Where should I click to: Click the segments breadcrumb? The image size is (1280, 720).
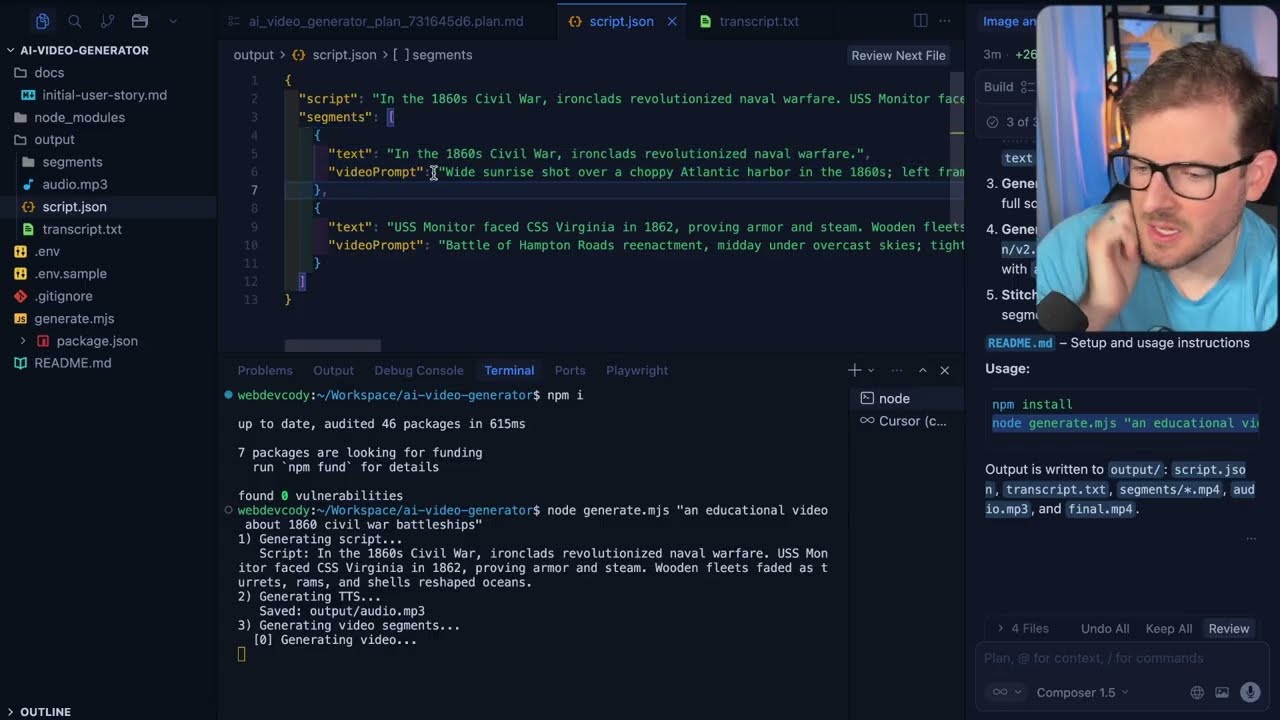[442, 55]
